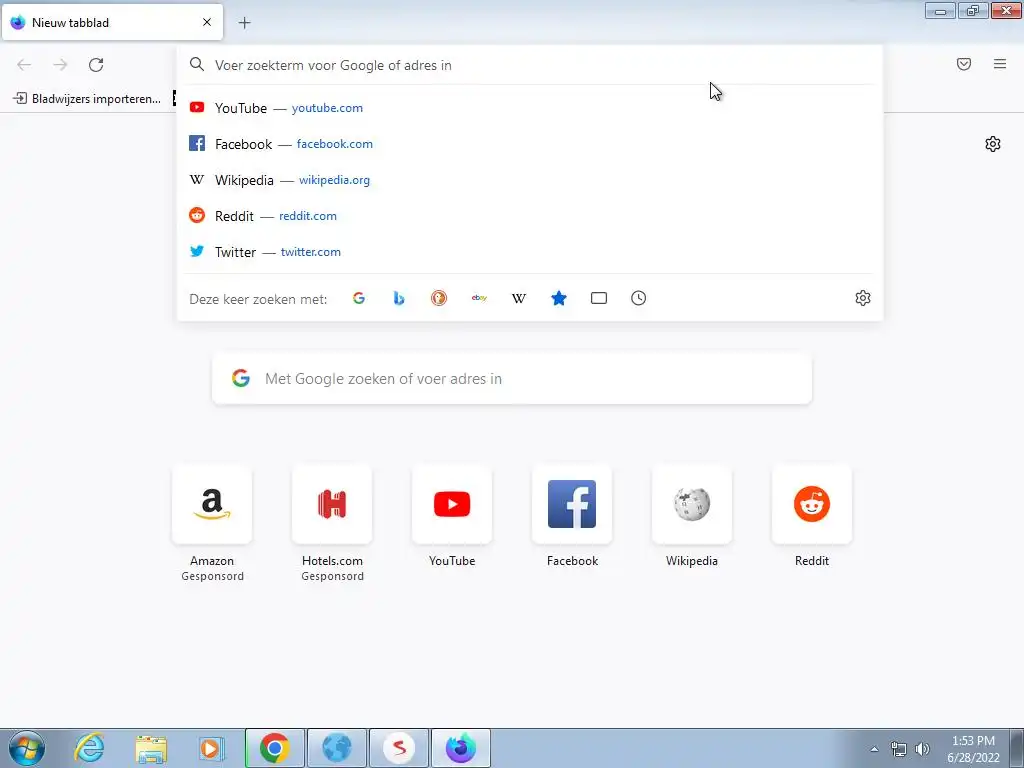
Task: Open Windows Media Player in taskbar
Action: [211, 748]
